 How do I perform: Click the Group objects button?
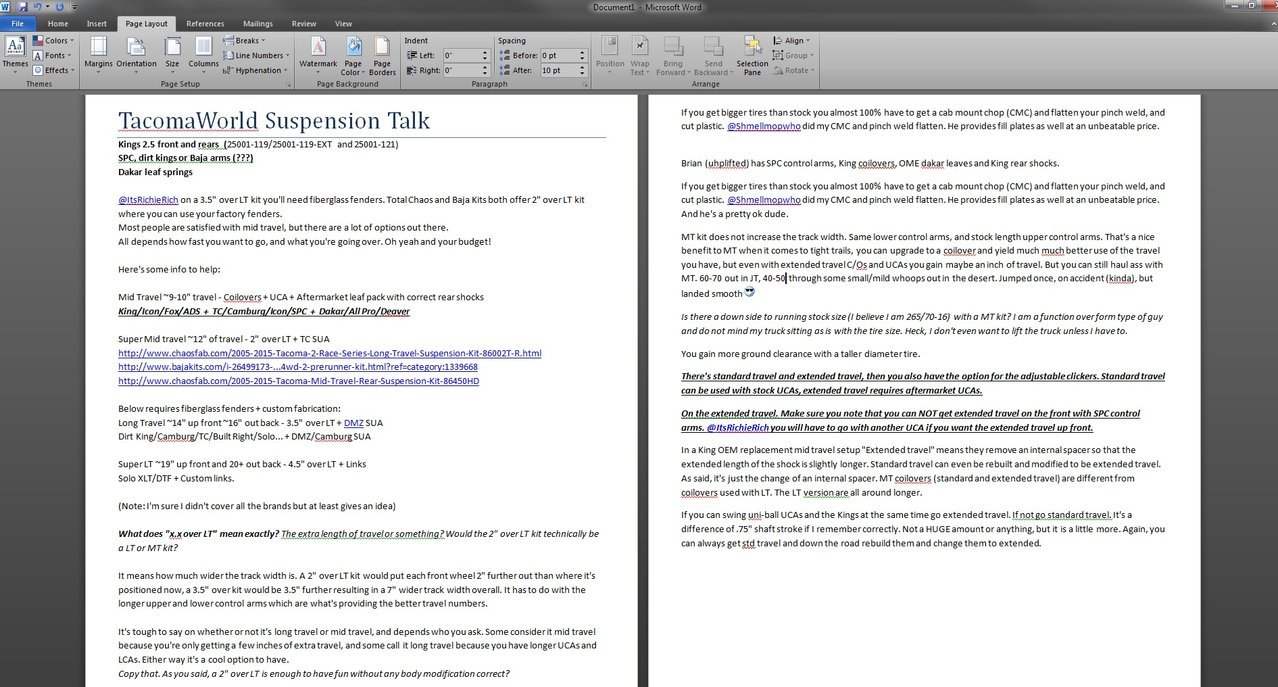coord(792,56)
